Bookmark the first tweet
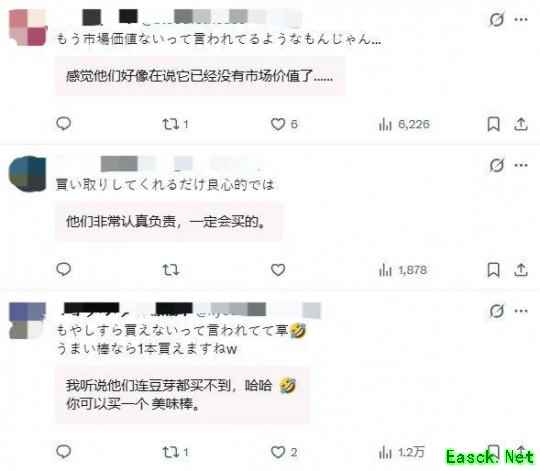Viewport: 540px width, 471px height. pyautogui.click(x=493, y=124)
